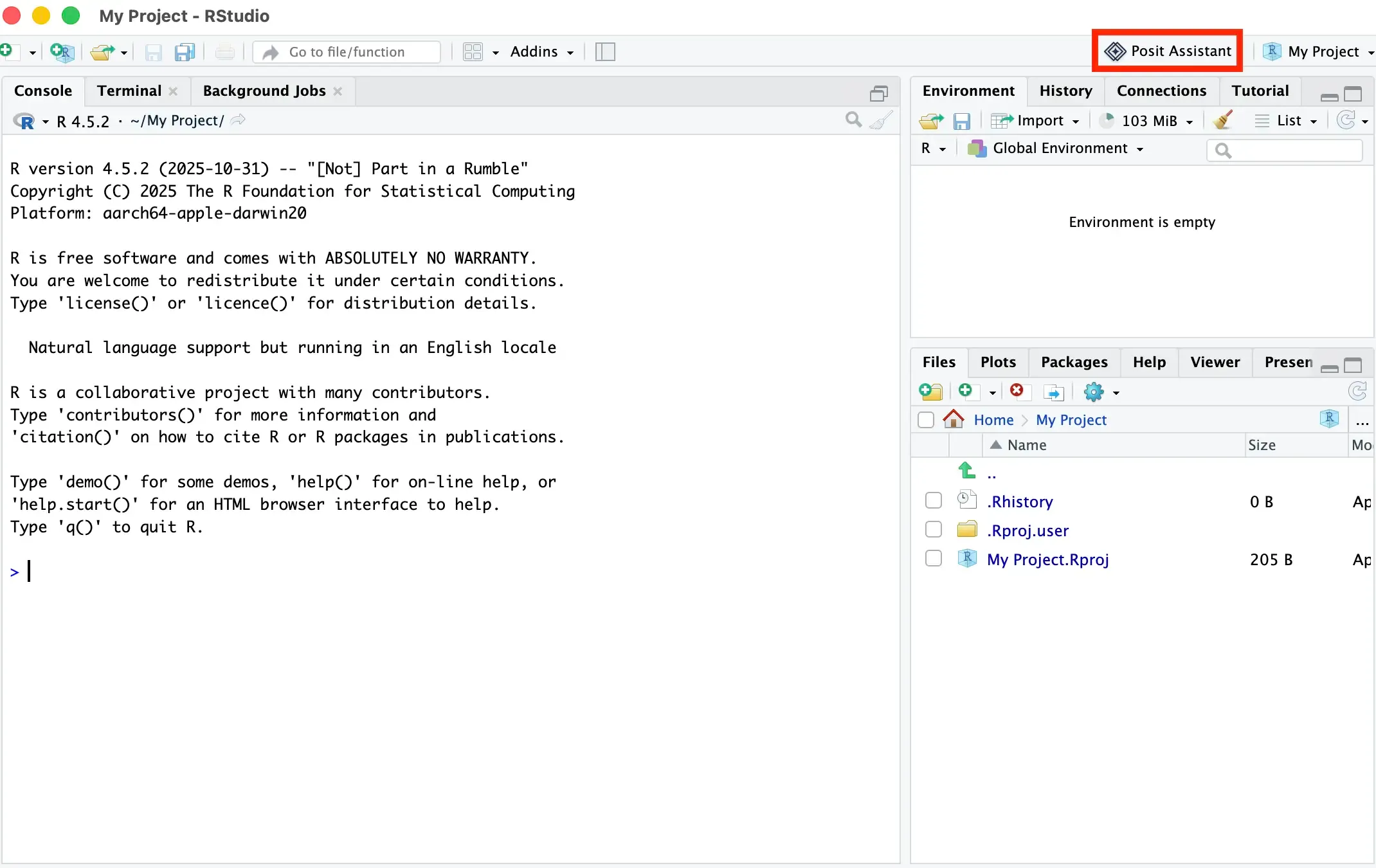The width and height of the screenshot is (1376, 868).
Task: Open the My Project menu at top right
Action: [1318, 51]
